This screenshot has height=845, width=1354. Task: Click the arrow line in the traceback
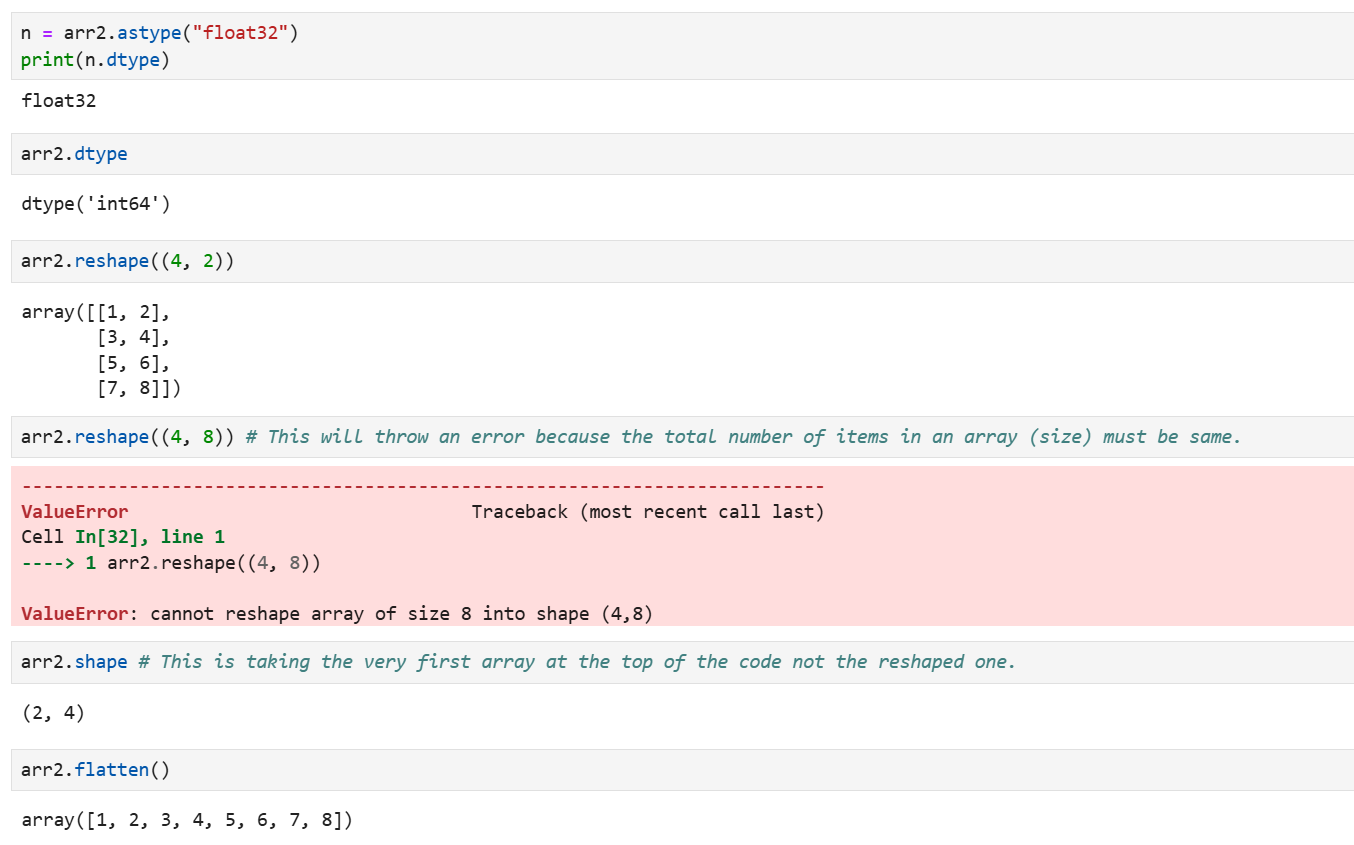click(170, 563)
